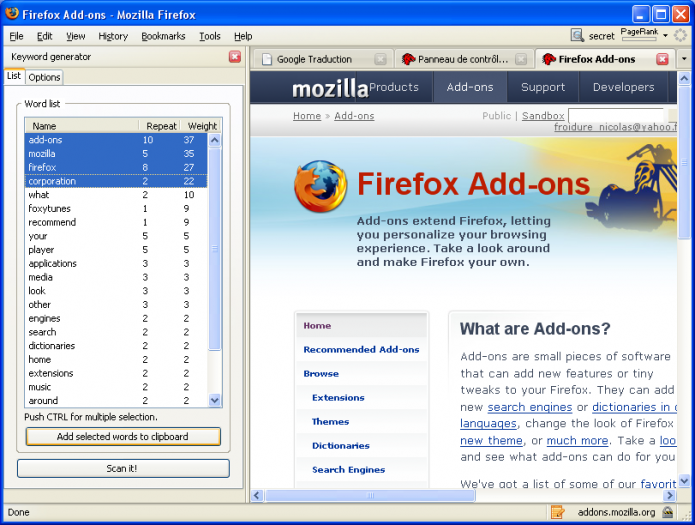Click the search engine icon beside 'secret'

pyautogui.click(x=578, y=35)
